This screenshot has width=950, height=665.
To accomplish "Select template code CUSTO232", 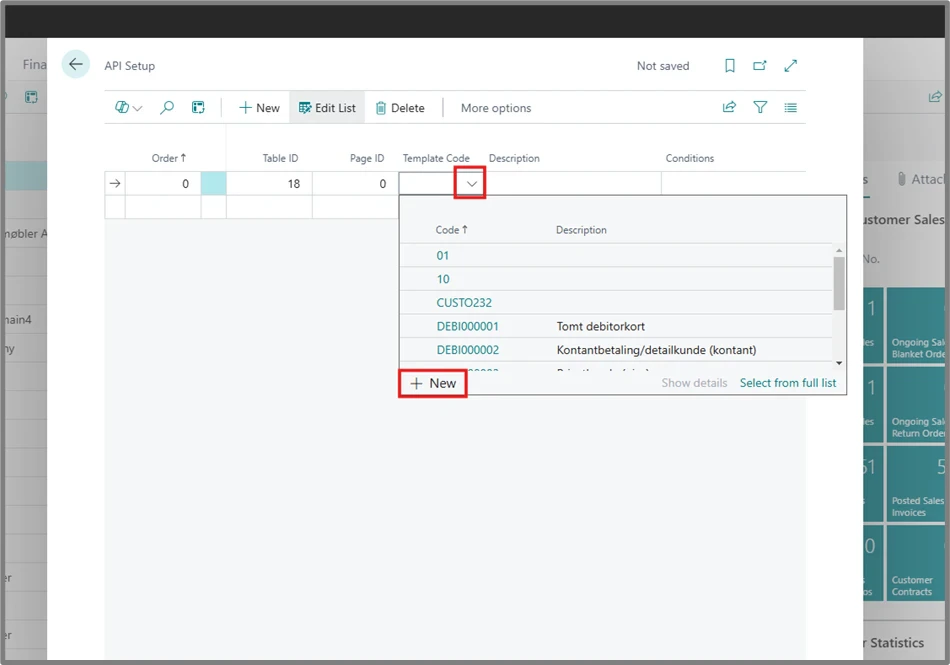I will pos(464,303).
